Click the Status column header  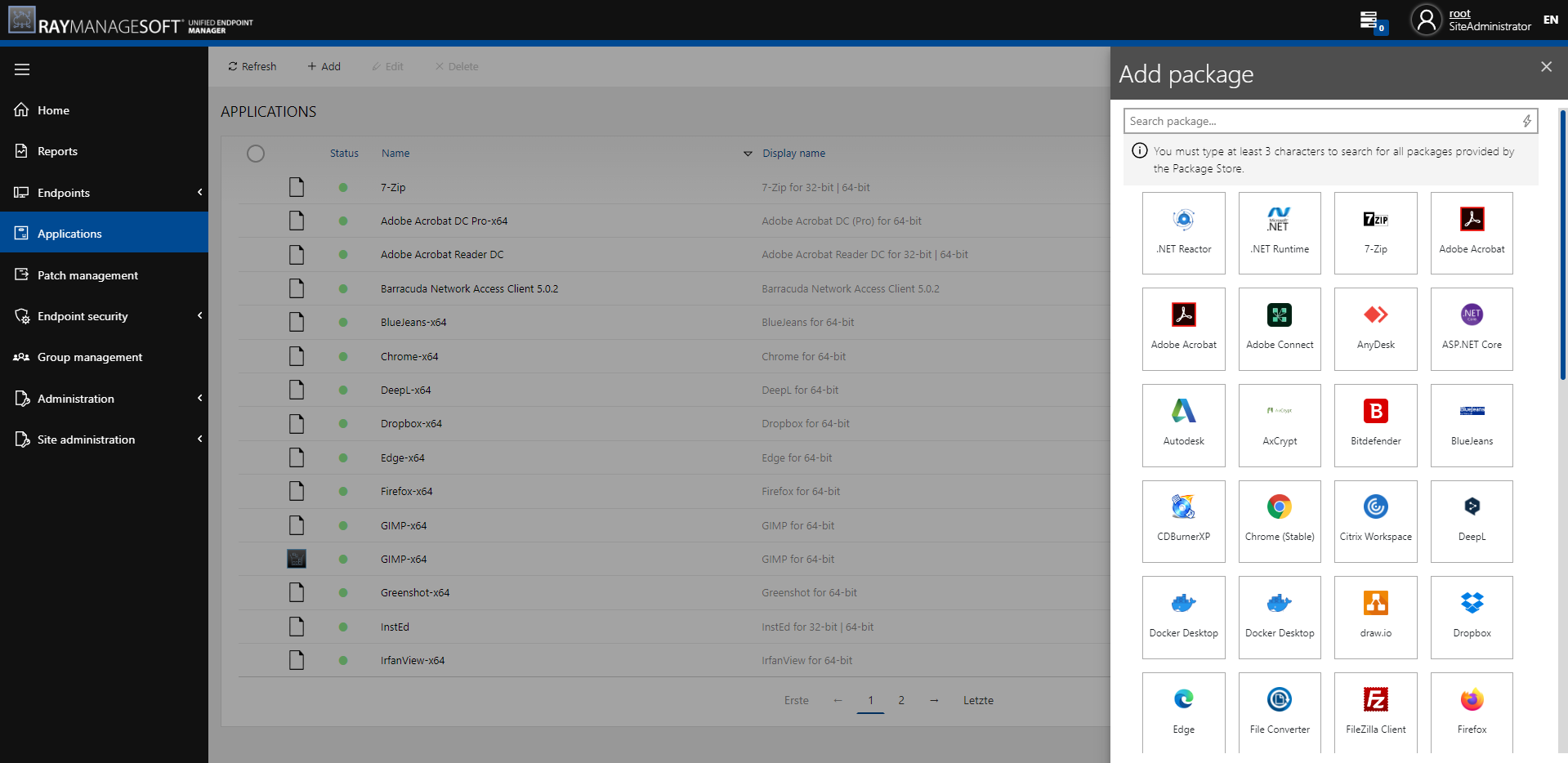click(x=344, y=154)
